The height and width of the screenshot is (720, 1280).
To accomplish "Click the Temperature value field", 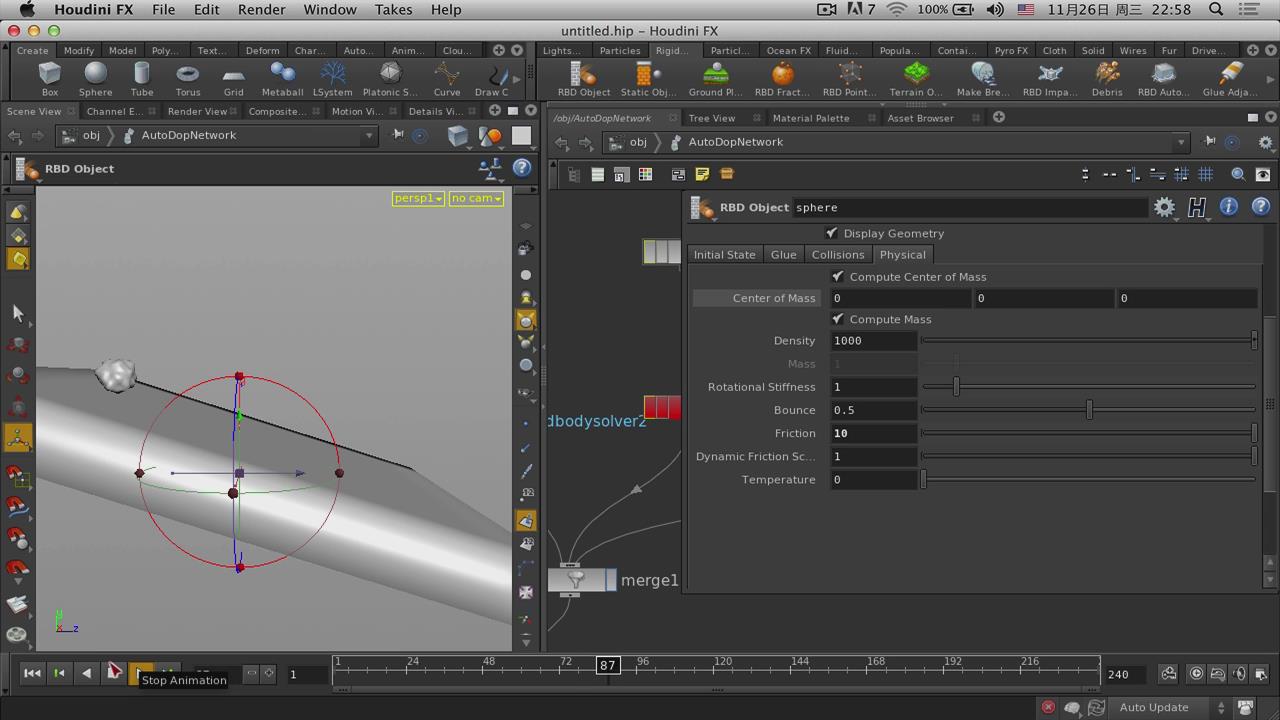I will [x=873, y=479].
